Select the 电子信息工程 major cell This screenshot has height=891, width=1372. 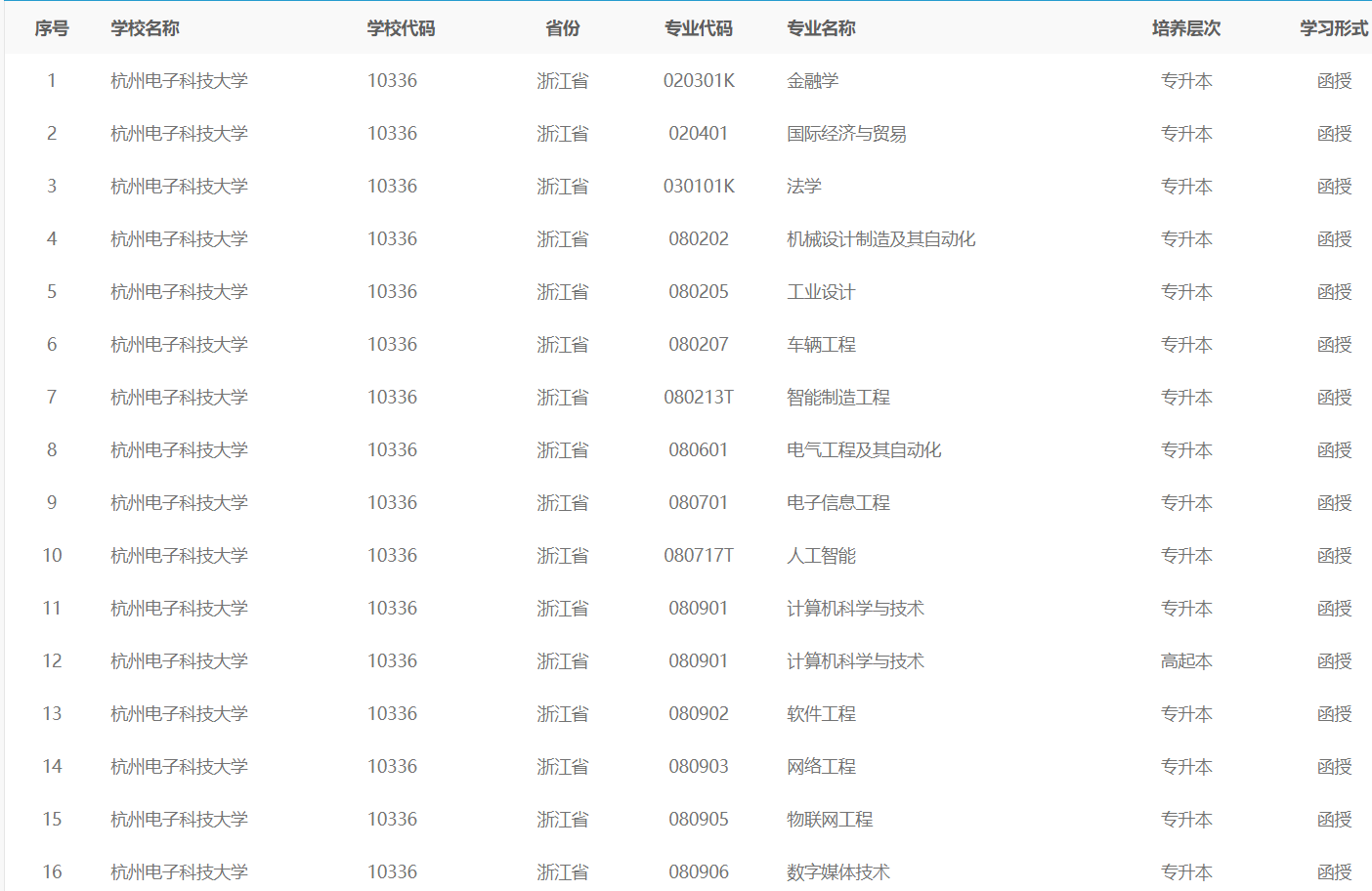click(838, 503)
